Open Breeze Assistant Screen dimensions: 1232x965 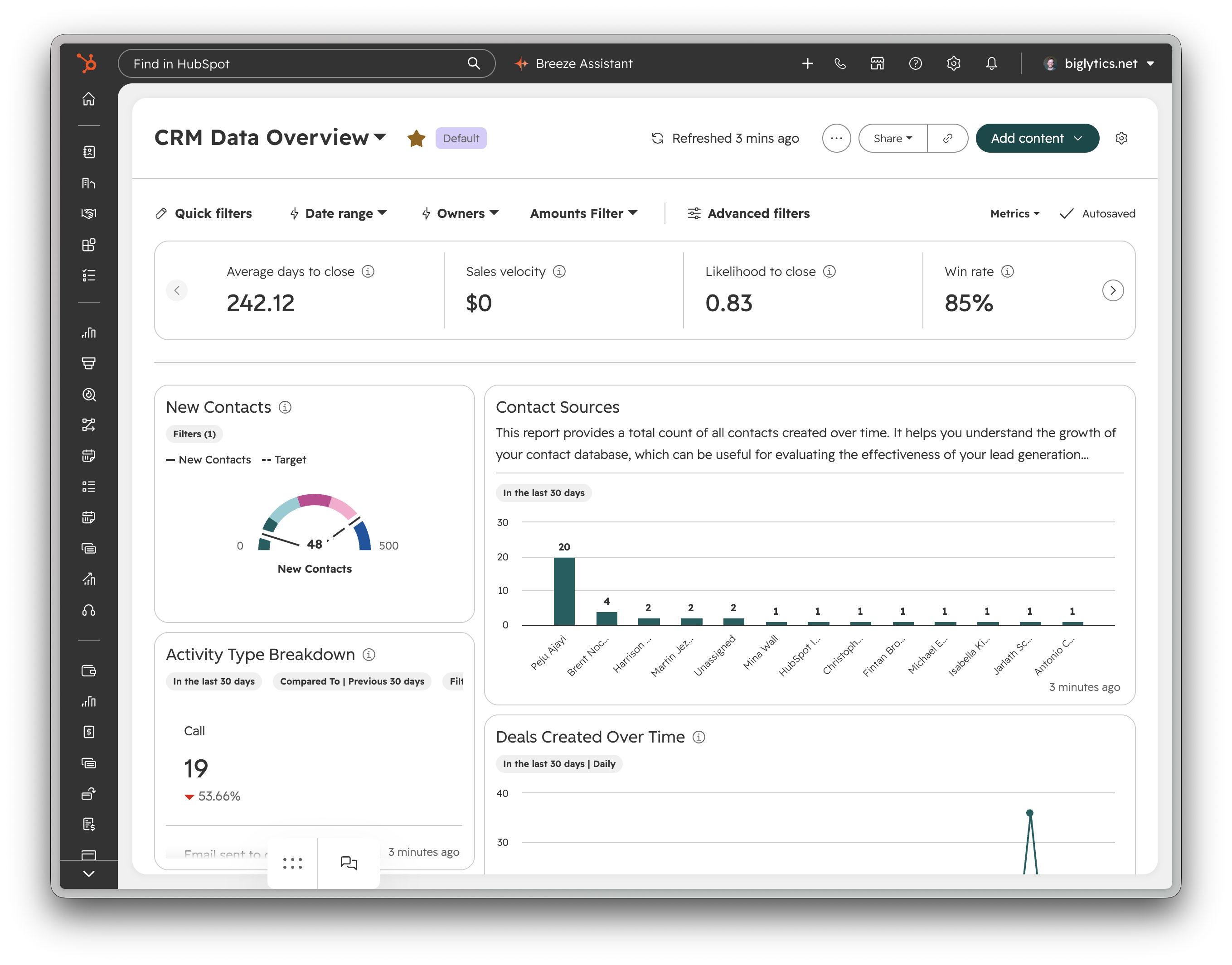pyautogui.click(x=573, y=63)
